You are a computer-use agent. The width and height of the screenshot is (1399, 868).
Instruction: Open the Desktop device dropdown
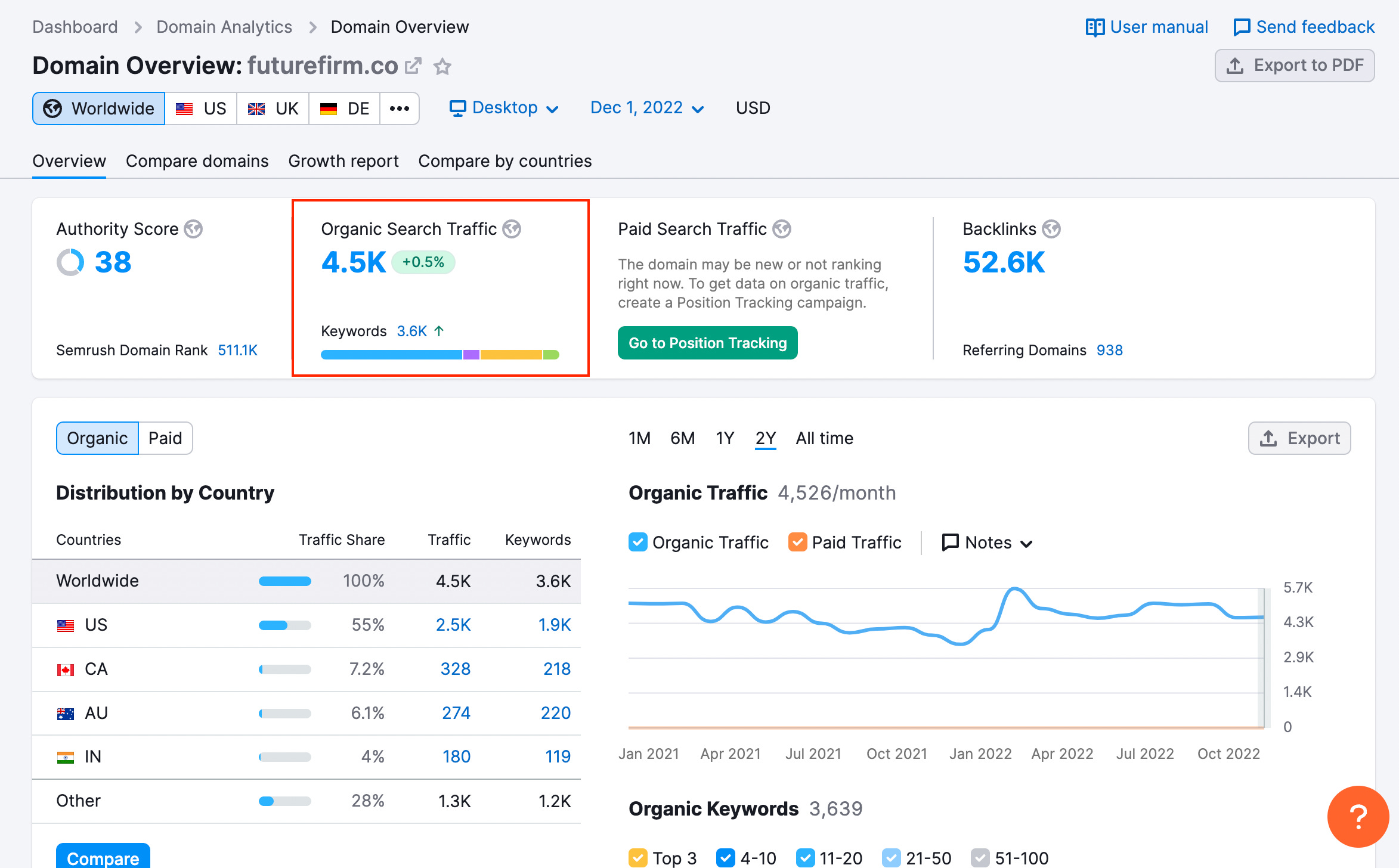click(504, 108)
